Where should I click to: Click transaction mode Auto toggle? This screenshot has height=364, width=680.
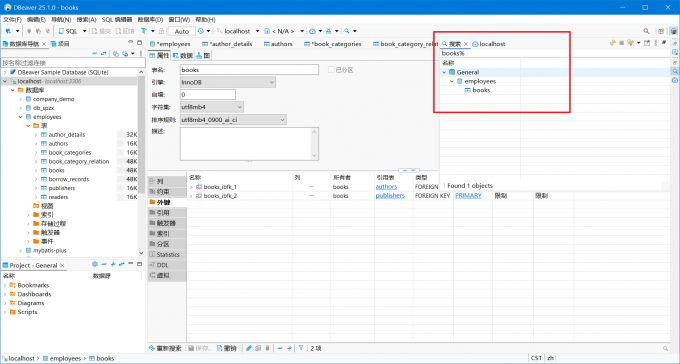181,31
